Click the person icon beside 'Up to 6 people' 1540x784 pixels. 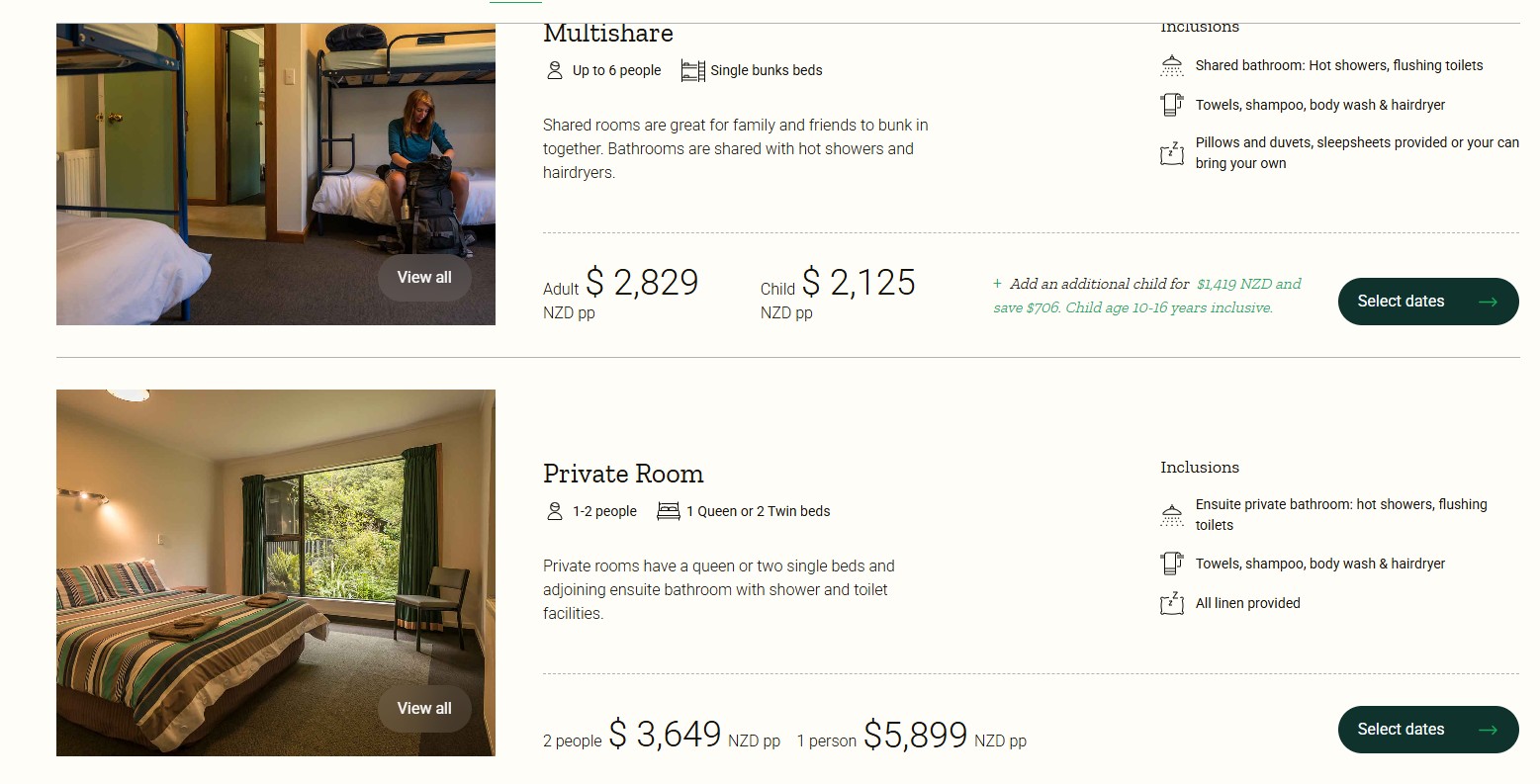[x=554, y=70]
